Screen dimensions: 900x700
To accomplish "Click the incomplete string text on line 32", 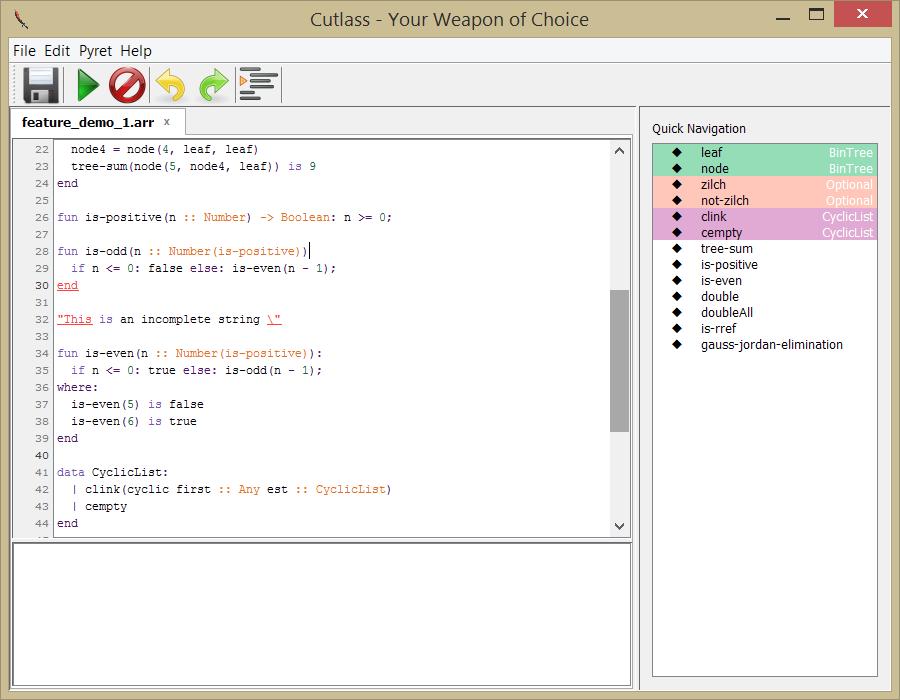I will point(169,319).
